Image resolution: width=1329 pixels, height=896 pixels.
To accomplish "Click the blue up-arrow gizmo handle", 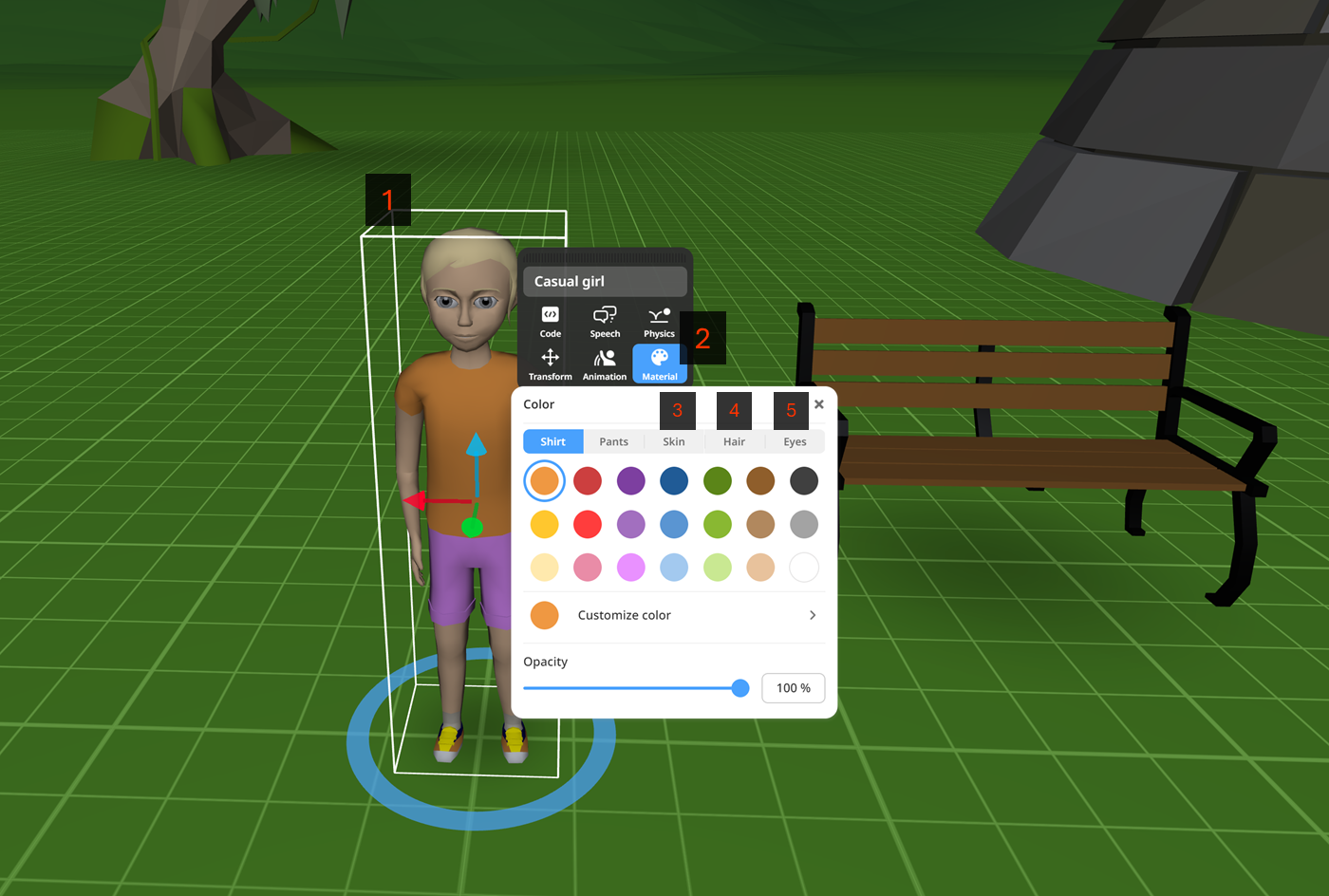I will pos(477,445).
